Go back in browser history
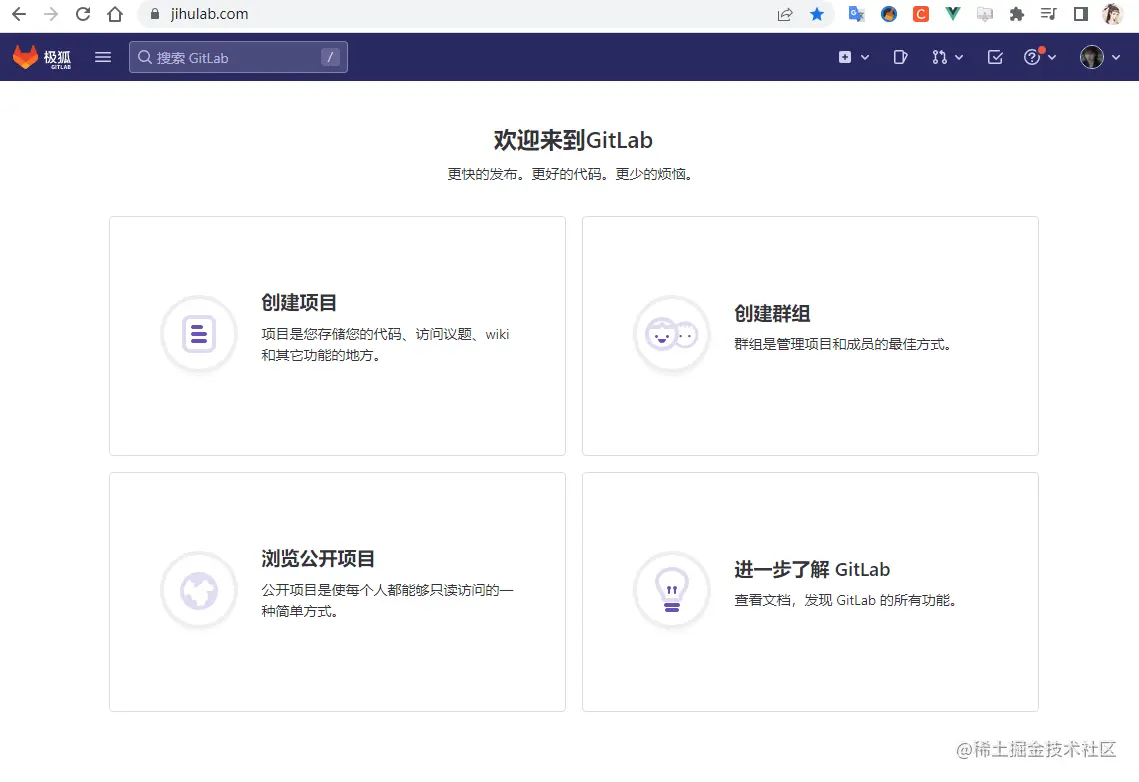The image size is (1139, 782). tap(19, 14)
